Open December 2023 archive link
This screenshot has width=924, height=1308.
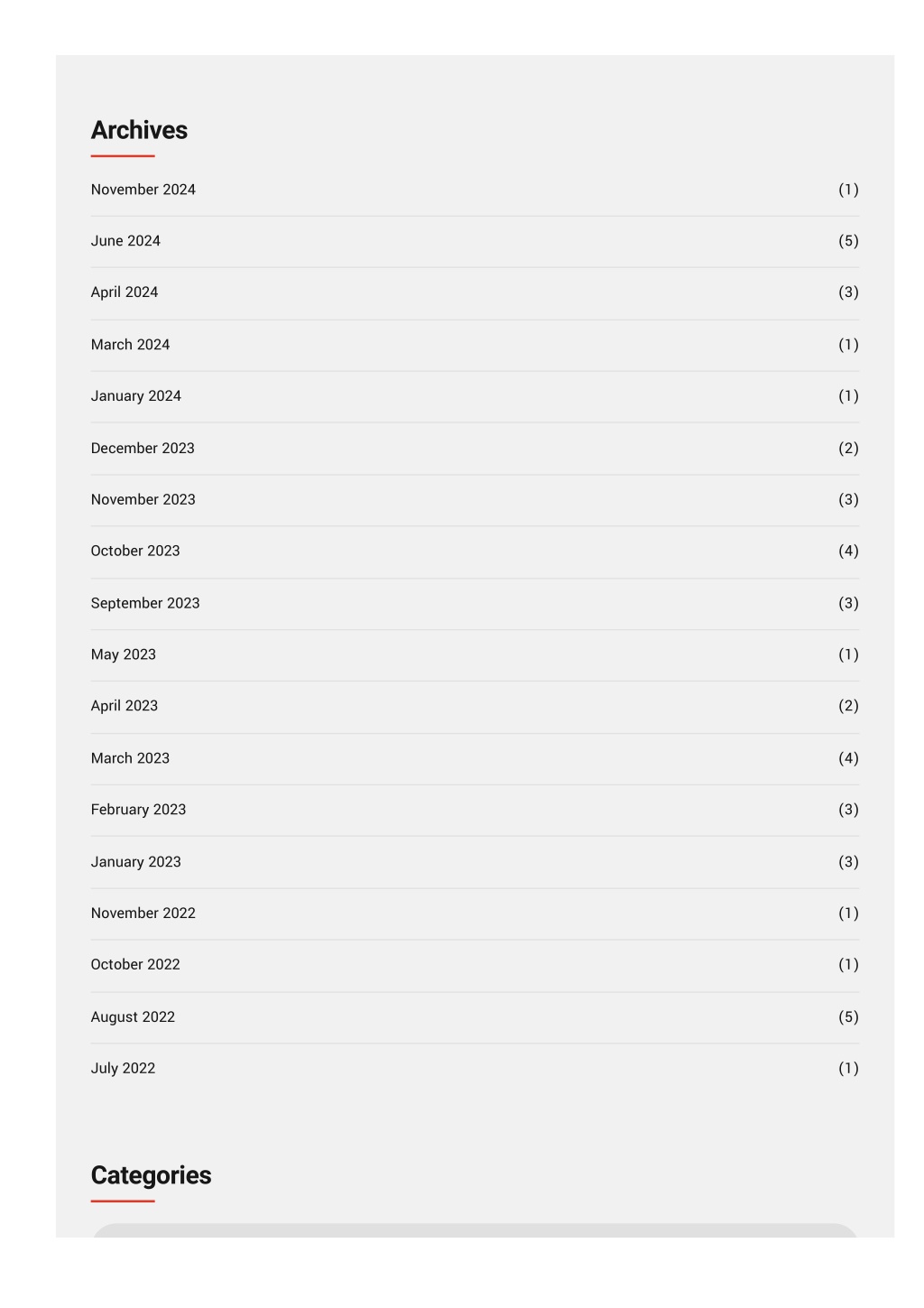[143, 449]
